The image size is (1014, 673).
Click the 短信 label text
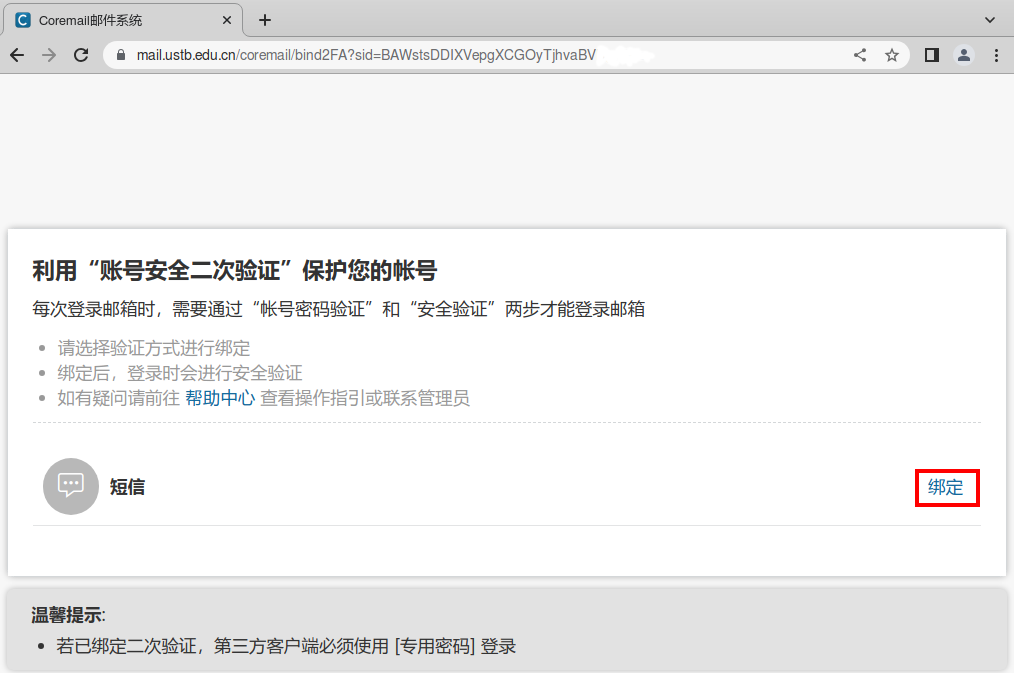(127, 487)
